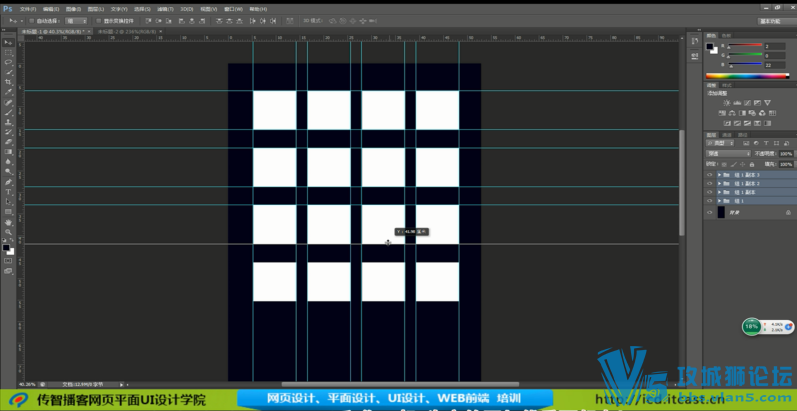Image resolution: width=797 pixels, height=411 pixels.
Task: Select the Hand tool
Action: [8, 222]
